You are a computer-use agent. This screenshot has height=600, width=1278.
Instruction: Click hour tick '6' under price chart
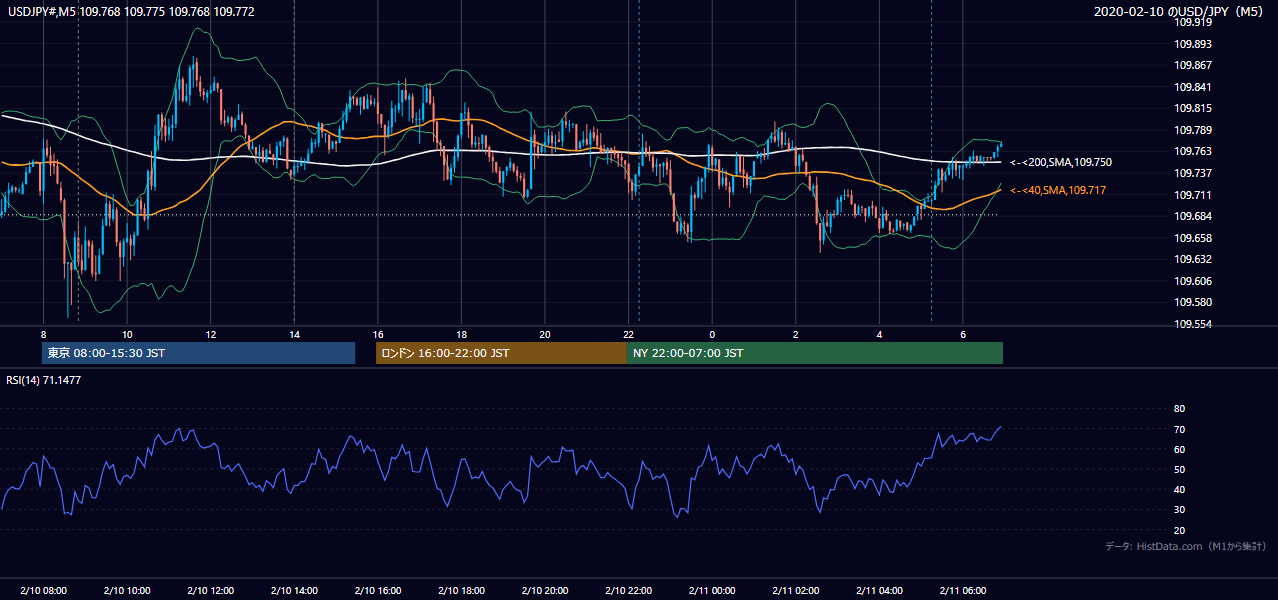[x=963, y=334]
